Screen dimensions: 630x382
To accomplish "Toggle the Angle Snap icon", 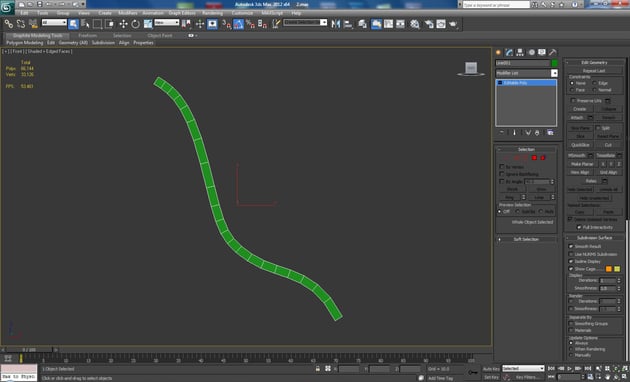I will [239, 24].
